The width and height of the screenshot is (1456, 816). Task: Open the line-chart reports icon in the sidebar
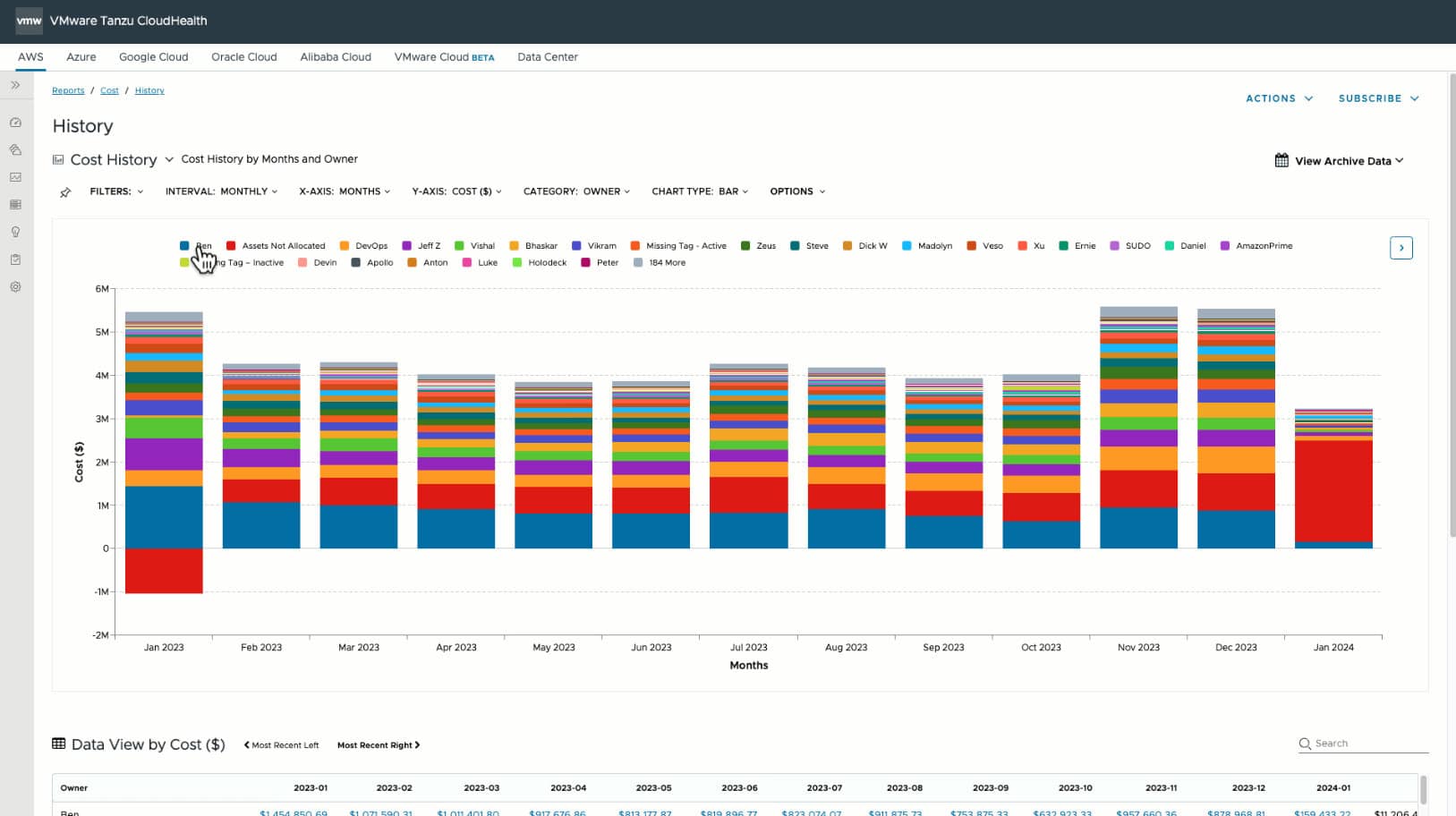[x=15, y=177]
